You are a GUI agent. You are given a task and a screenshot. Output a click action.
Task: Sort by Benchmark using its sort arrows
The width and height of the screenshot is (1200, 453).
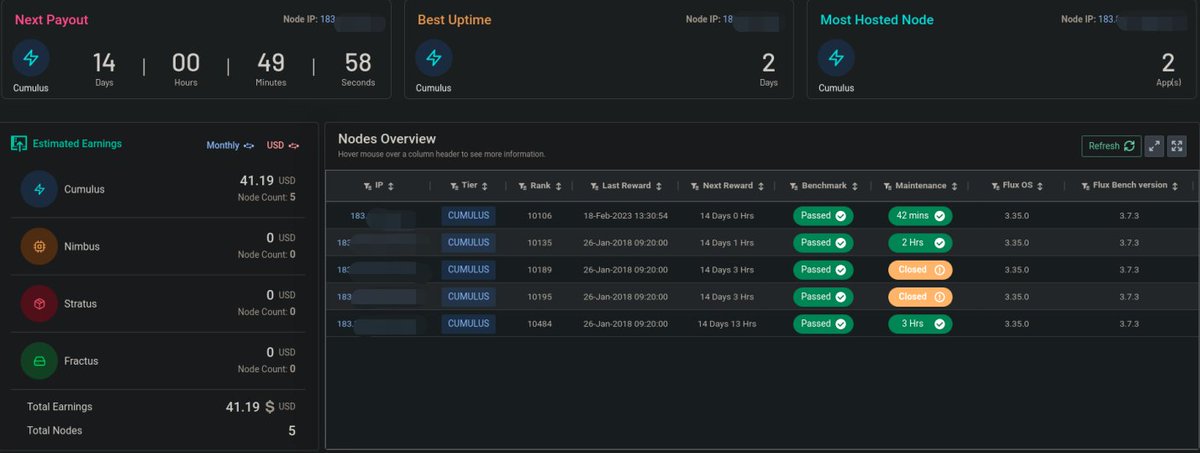[x=856, y=186]
